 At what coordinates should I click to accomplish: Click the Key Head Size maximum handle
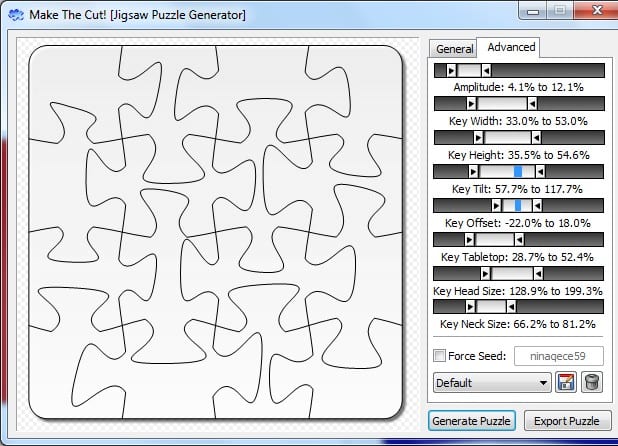coord(538,273)
